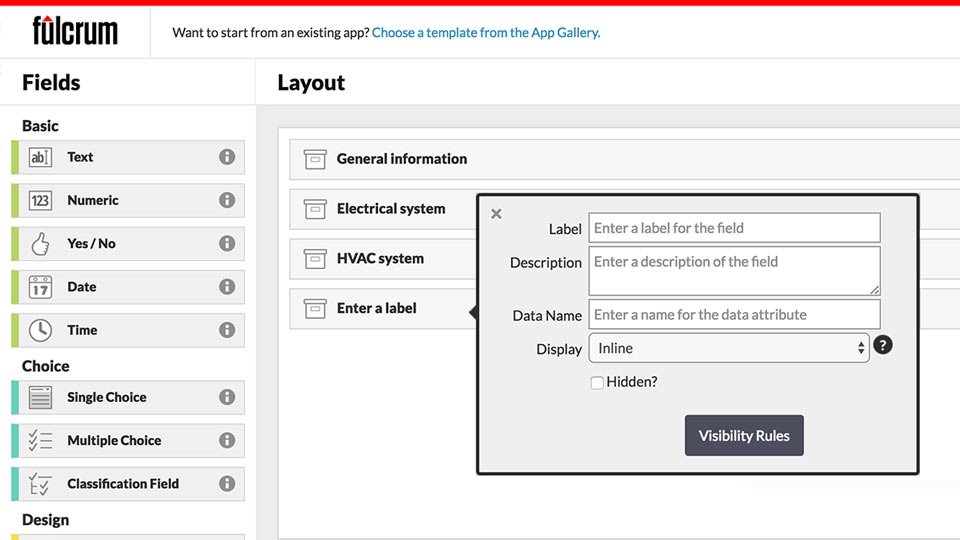Screen dimensions: 960x540
Task: Click the Single Choice list icon
Action: tap(40, 397)
